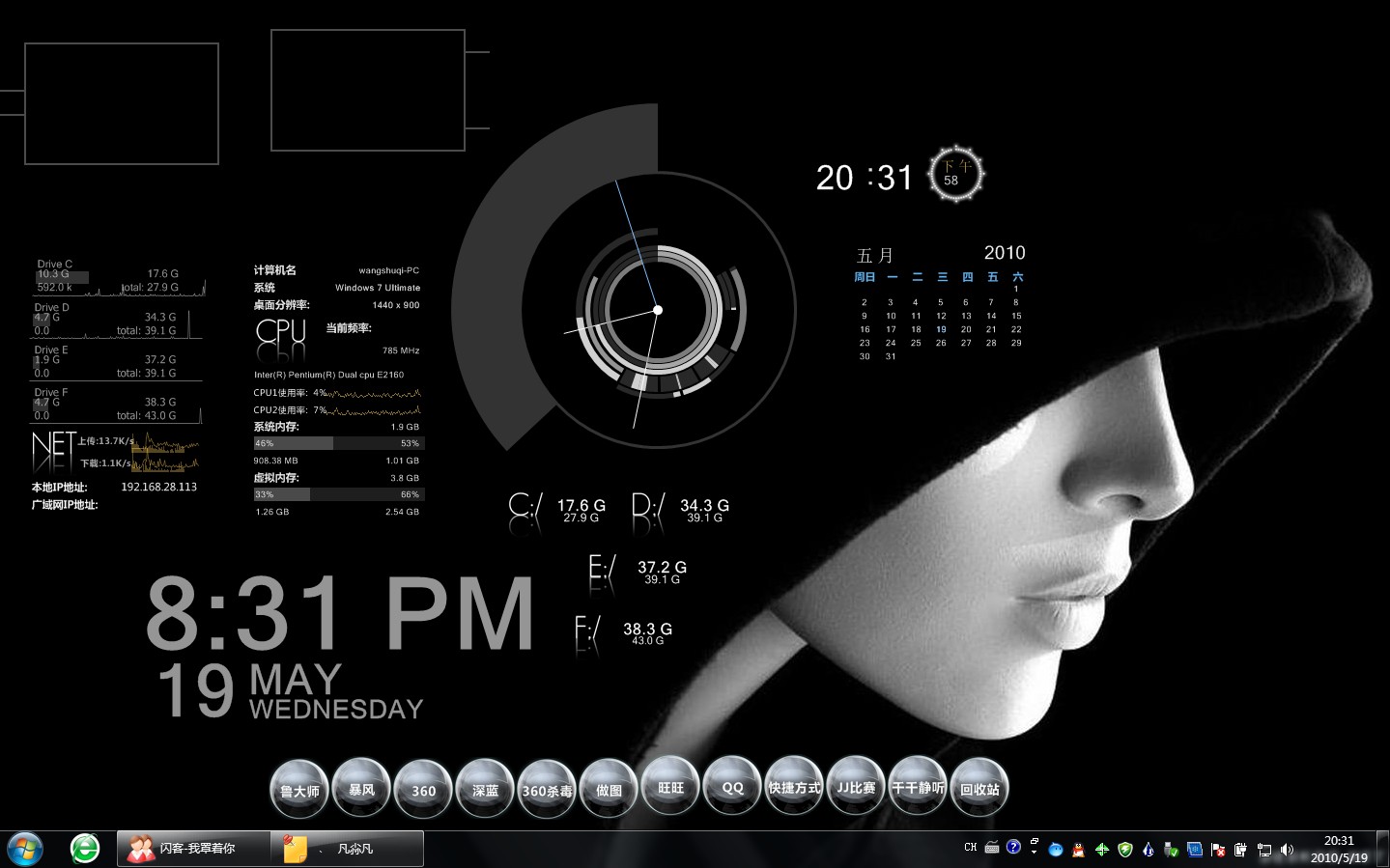Click the Drive C usage widget row
This screenshot has height=868, width=1390.
[119, 276]
